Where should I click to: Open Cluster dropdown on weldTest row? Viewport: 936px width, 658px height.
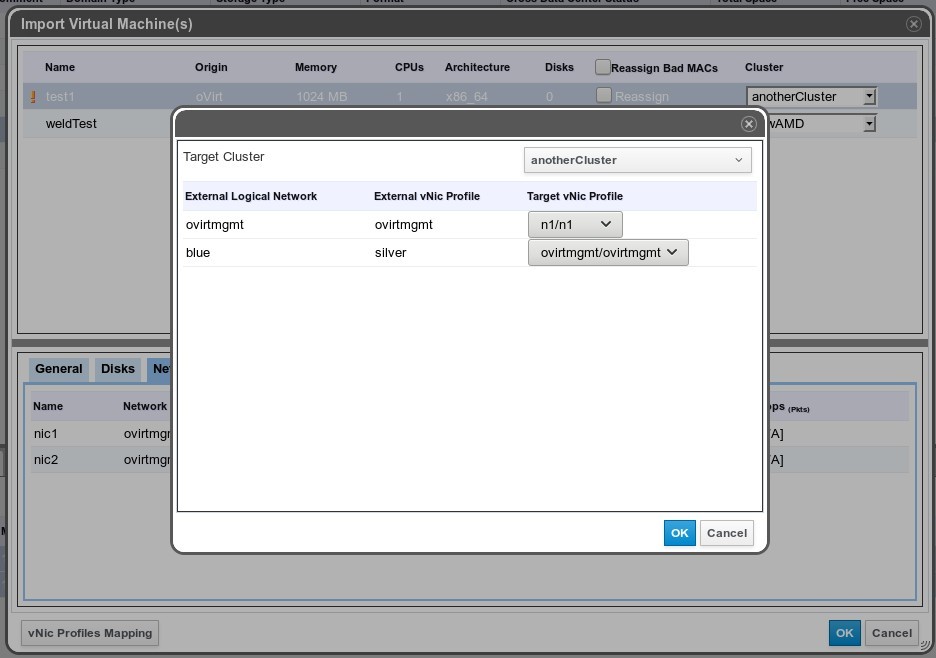pos(868,123)
